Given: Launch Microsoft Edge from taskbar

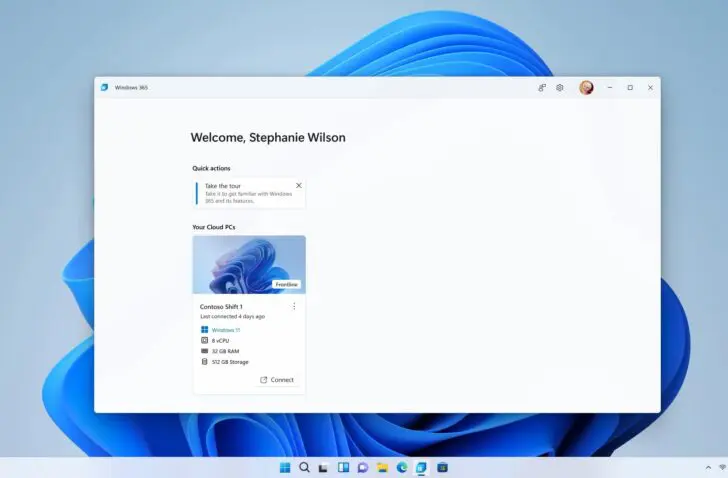Looking at the screenshot, I should pyautogui.click(x=402, y=467).
